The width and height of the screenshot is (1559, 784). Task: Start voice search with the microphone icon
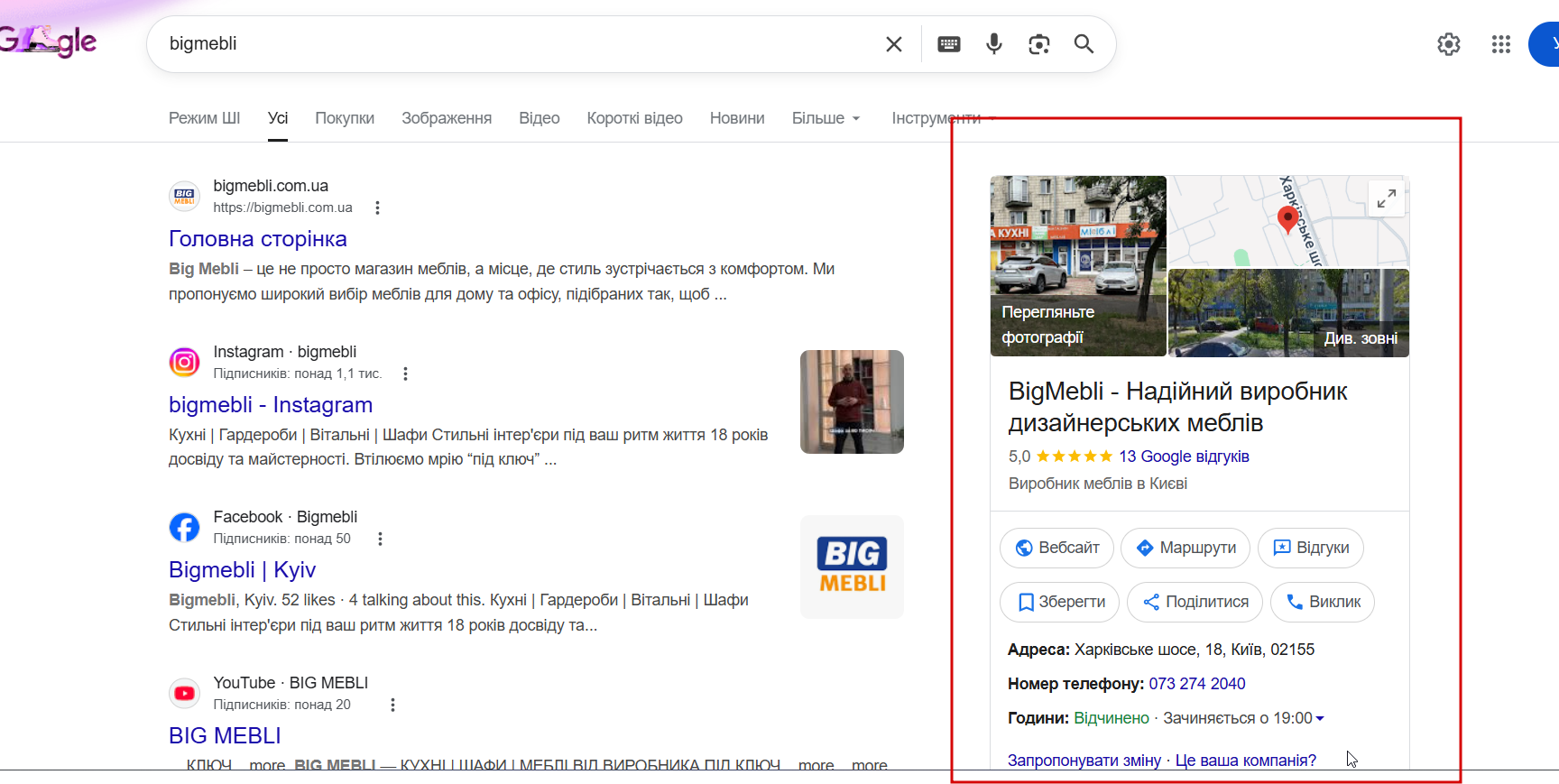pyautogui.click(x=994, y=44)
